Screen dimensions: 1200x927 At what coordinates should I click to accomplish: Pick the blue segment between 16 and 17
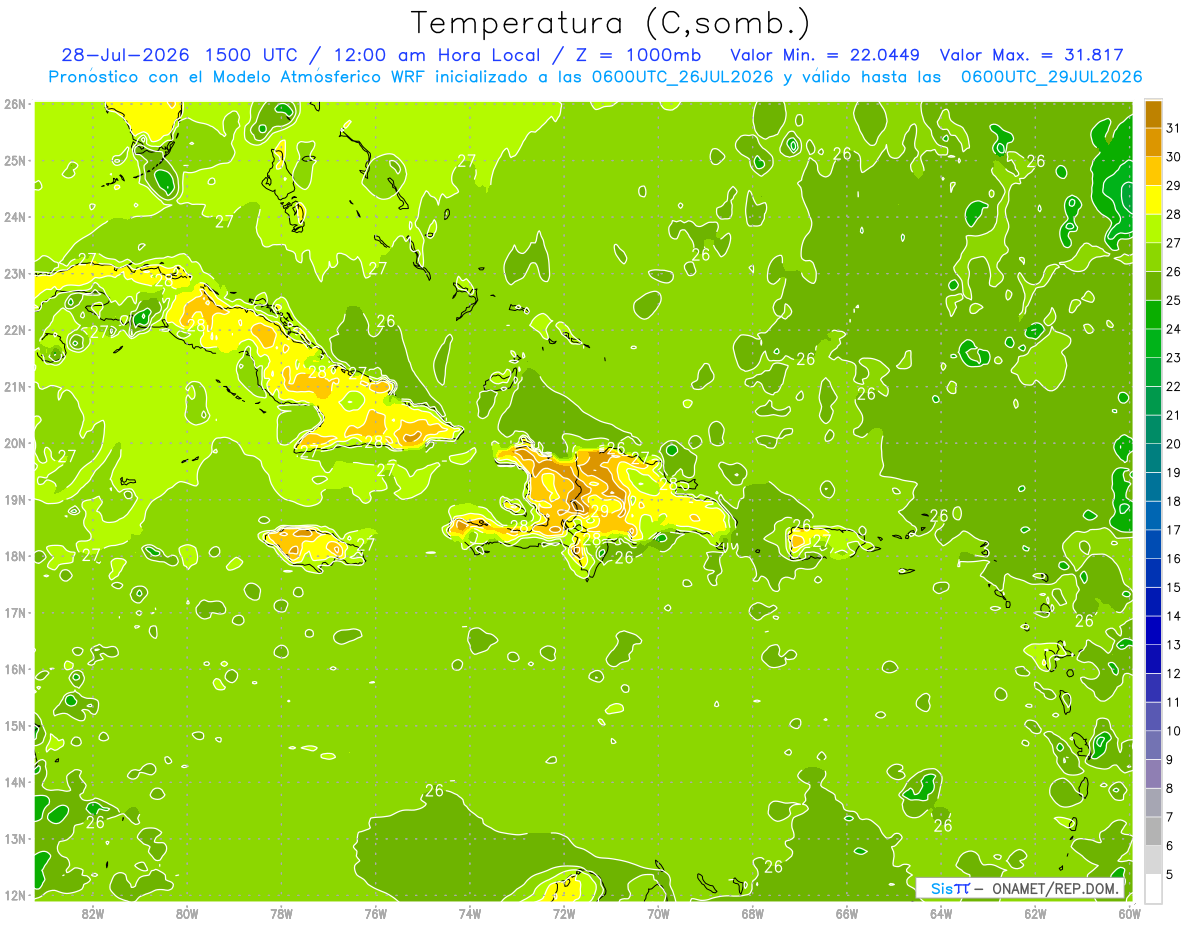[x=1153, y=544]
